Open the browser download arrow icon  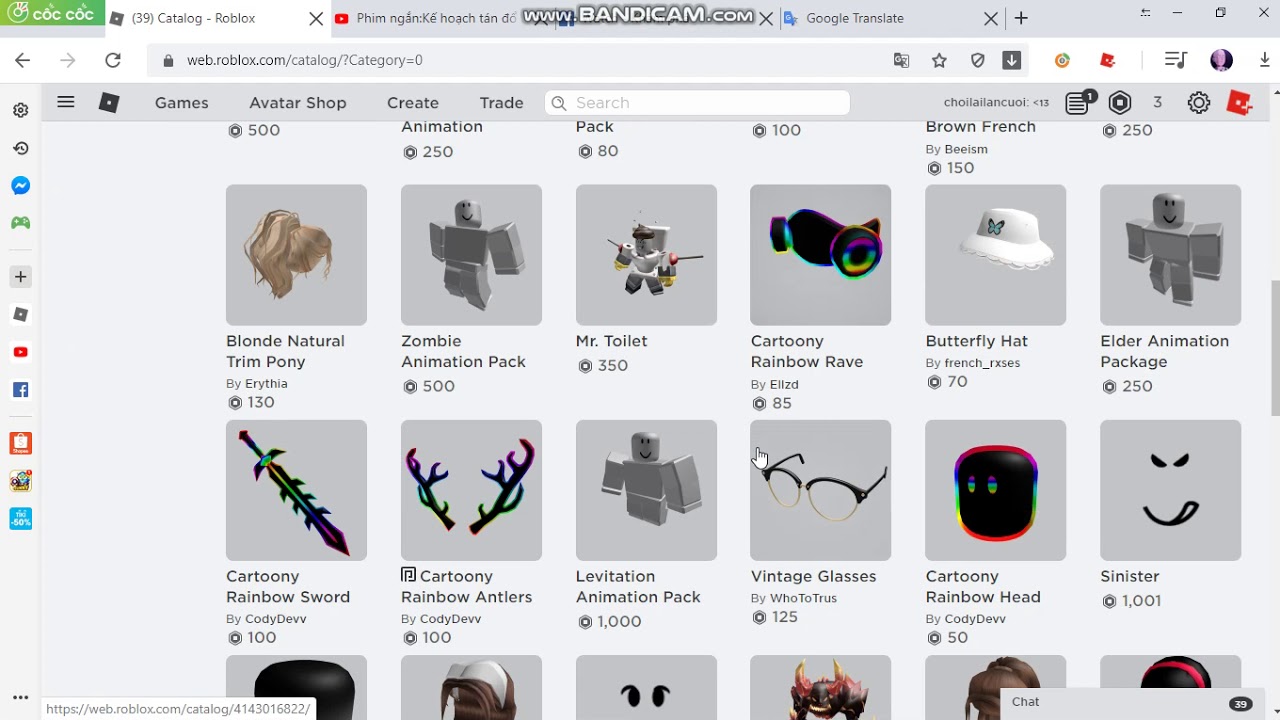[1012, 60]
